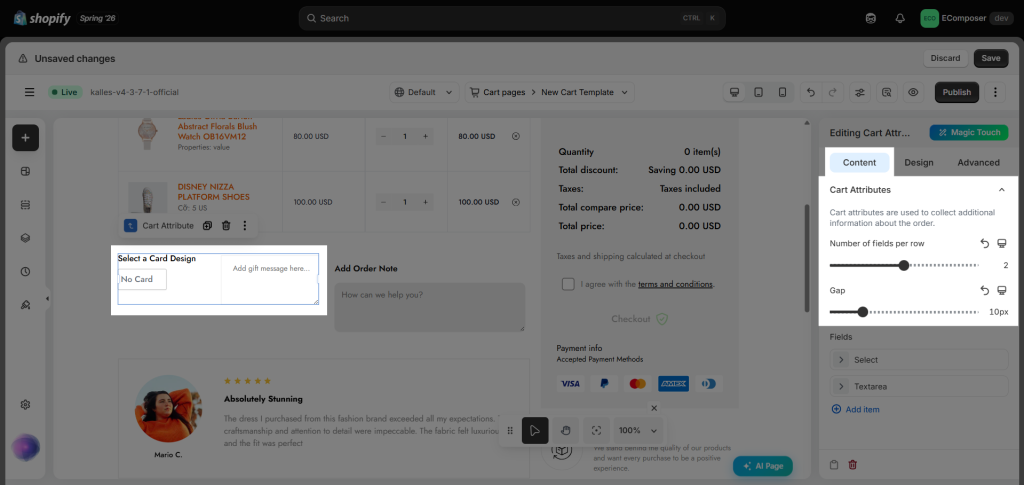Open the Default language dropdown
The image size is (1024, 485).
424,92
